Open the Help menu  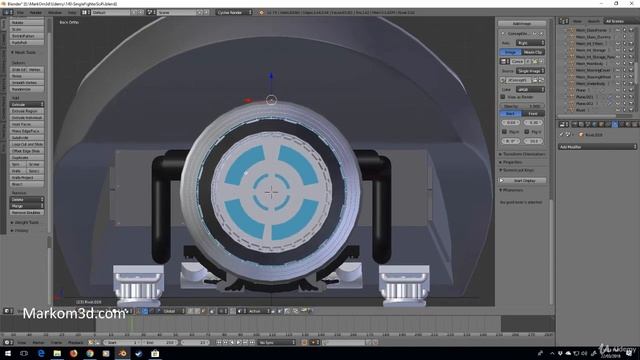point(72,12)
